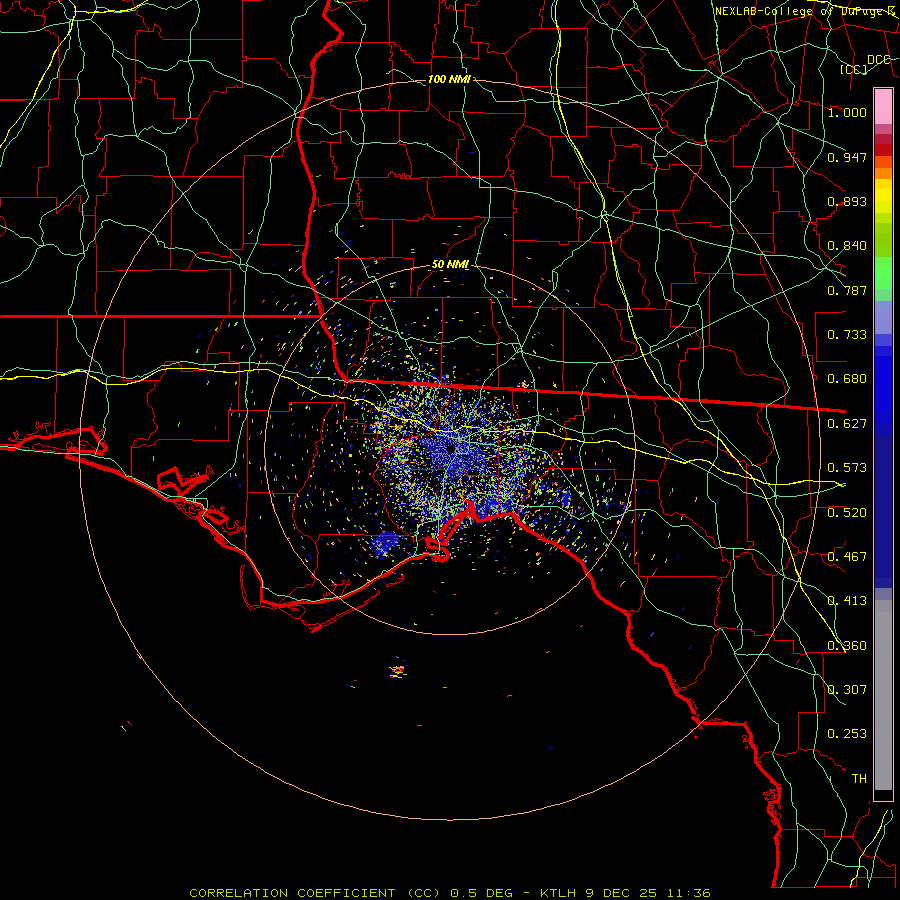900x900 pixels.
Task: Click the 0.360 scale value
Action: (847, 646)
